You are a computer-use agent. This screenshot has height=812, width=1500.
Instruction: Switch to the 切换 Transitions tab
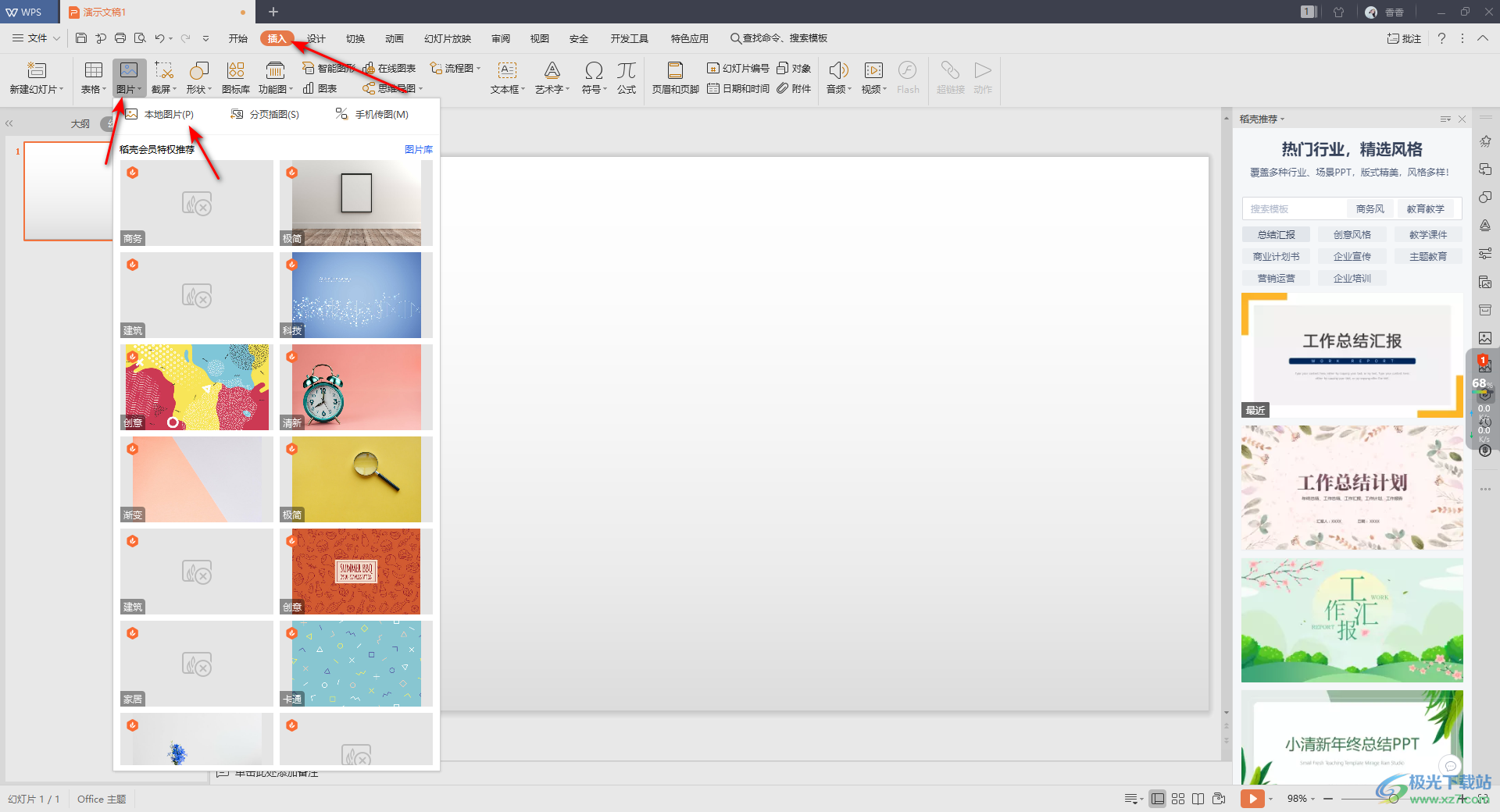click(x=355, y=38)
